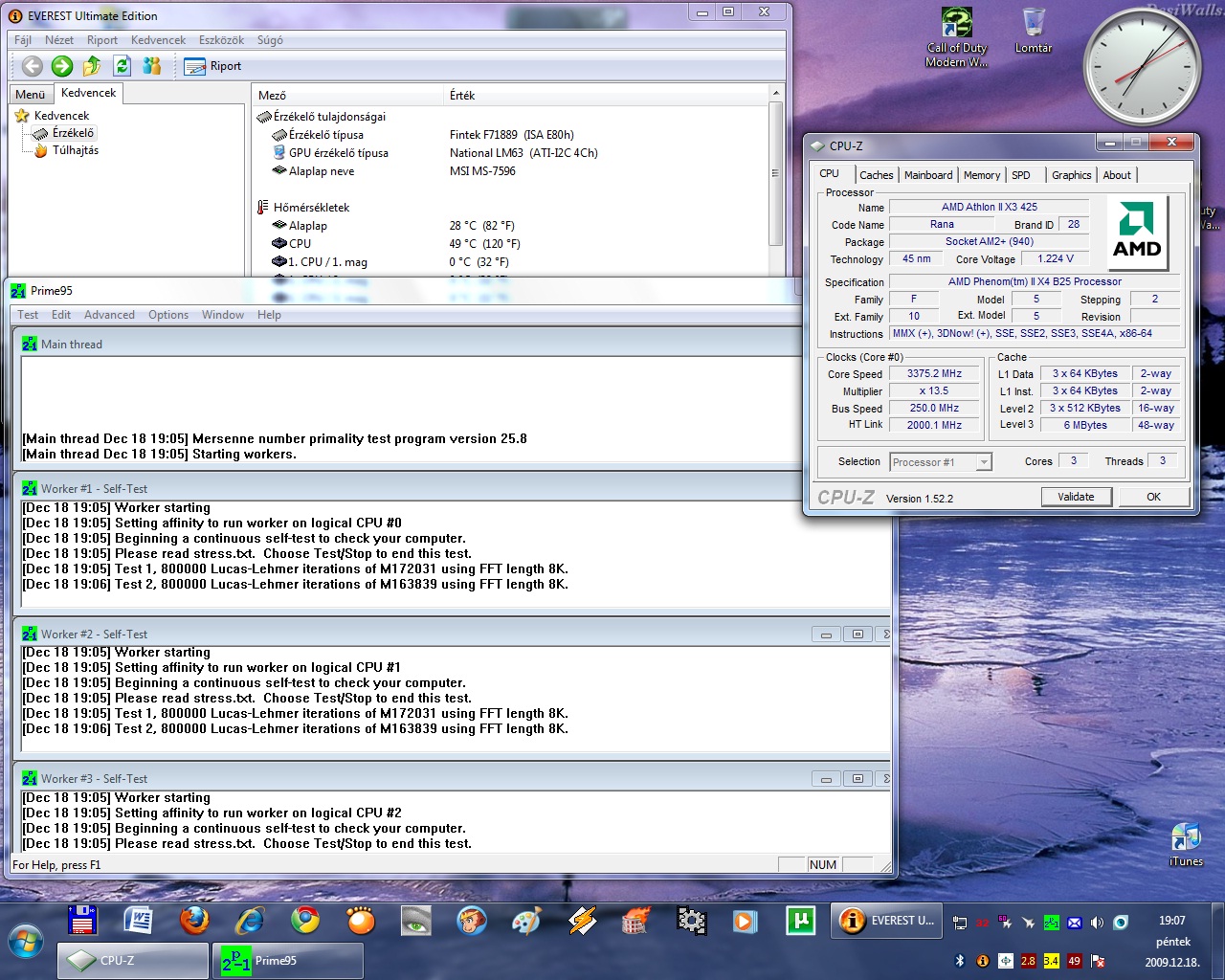Image resolution: width=1225 pixels, height=980 pixels.
Task: Open the Riport toolbar button
Action: (212, 66)
